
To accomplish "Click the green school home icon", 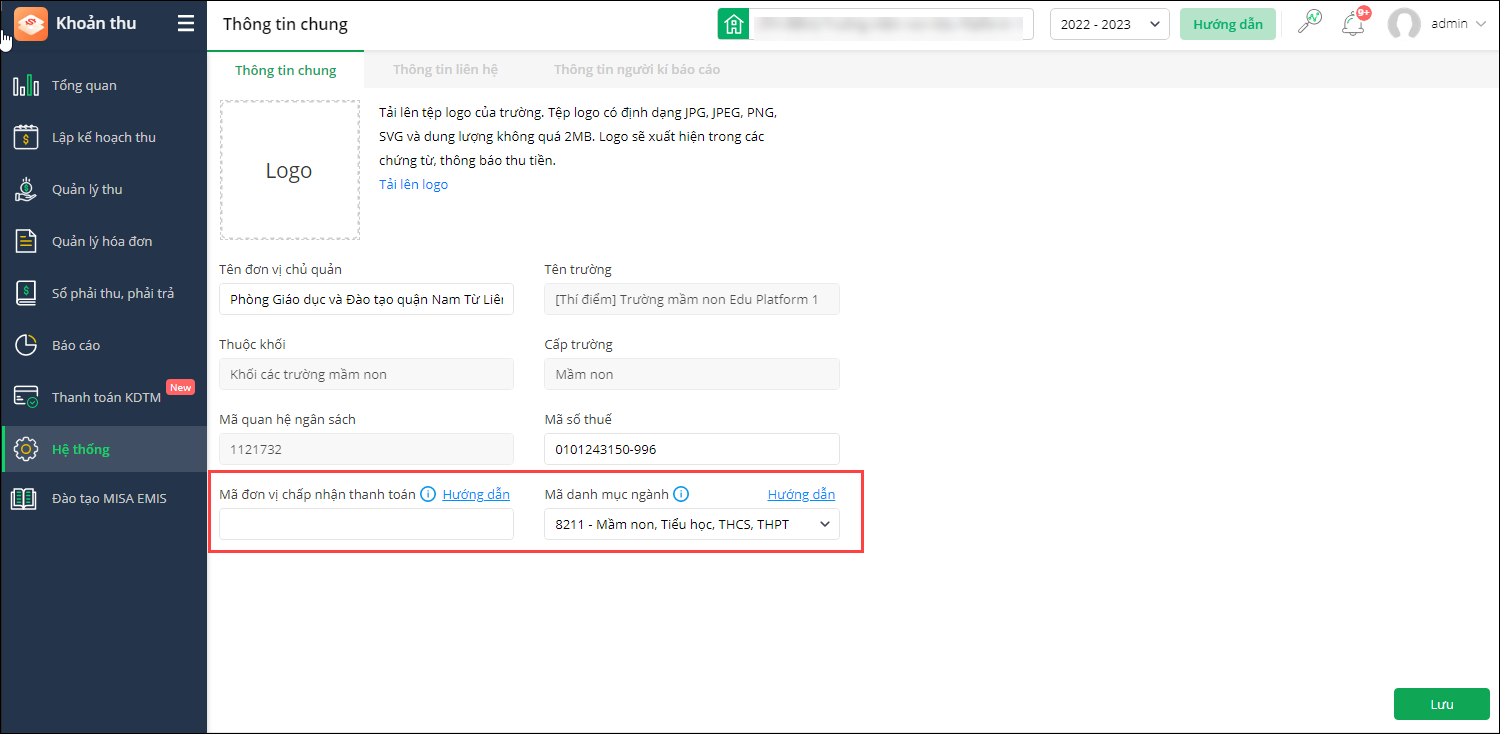I will click(x=734, y=24).
